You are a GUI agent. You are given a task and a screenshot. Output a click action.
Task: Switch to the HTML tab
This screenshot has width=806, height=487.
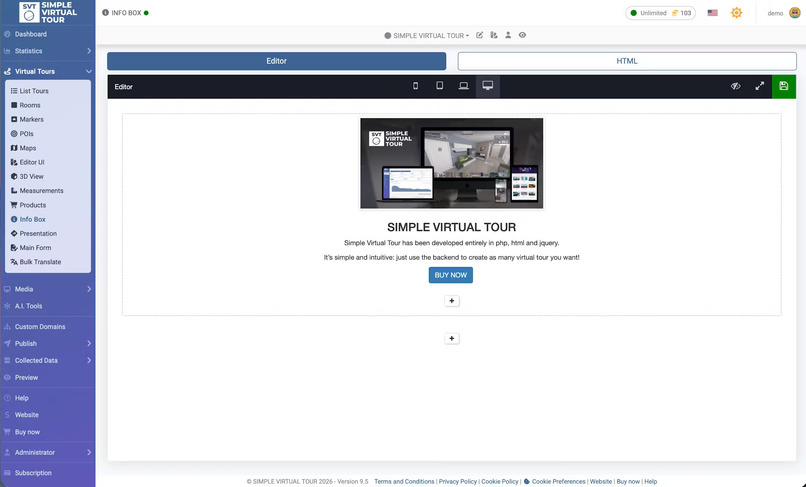(x=627, y=61)
